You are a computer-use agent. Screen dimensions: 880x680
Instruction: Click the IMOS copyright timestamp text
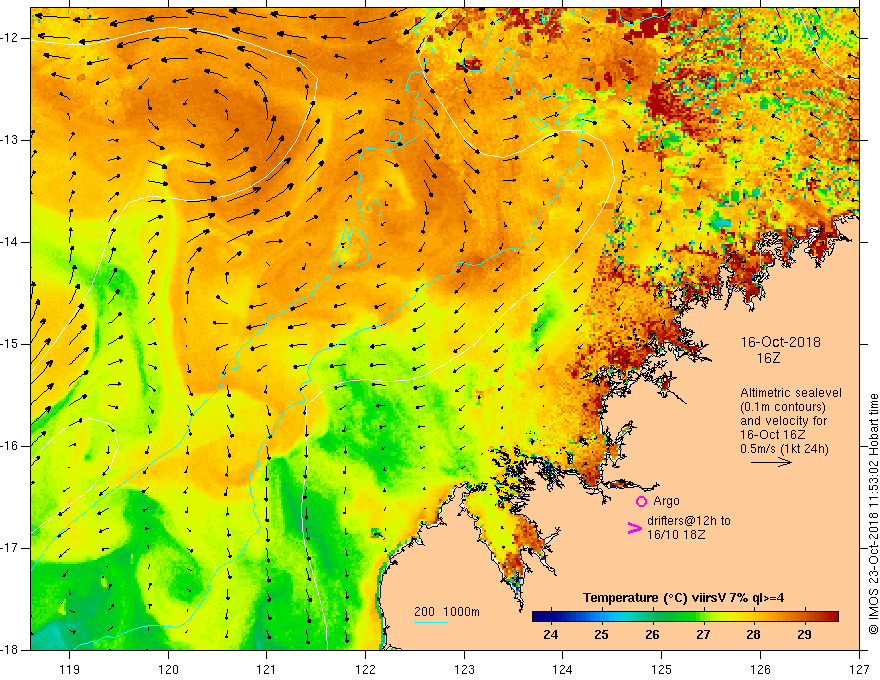[x=873, y=513]
